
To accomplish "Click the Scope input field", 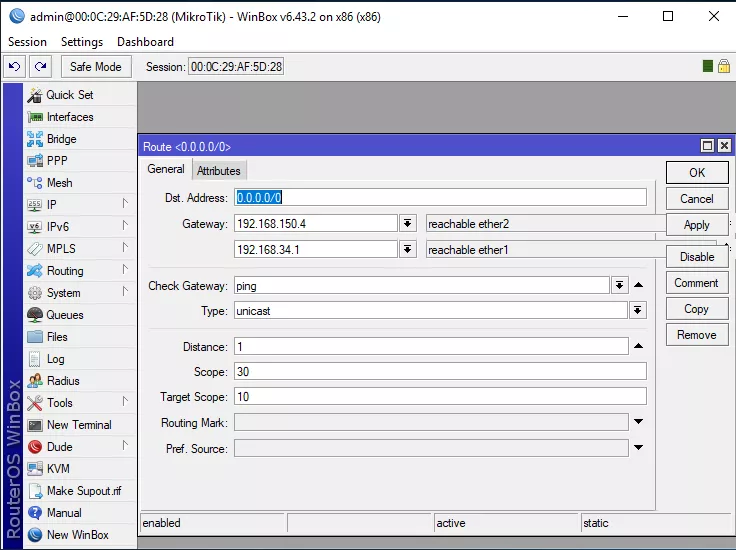I will [x=440, y=372].
